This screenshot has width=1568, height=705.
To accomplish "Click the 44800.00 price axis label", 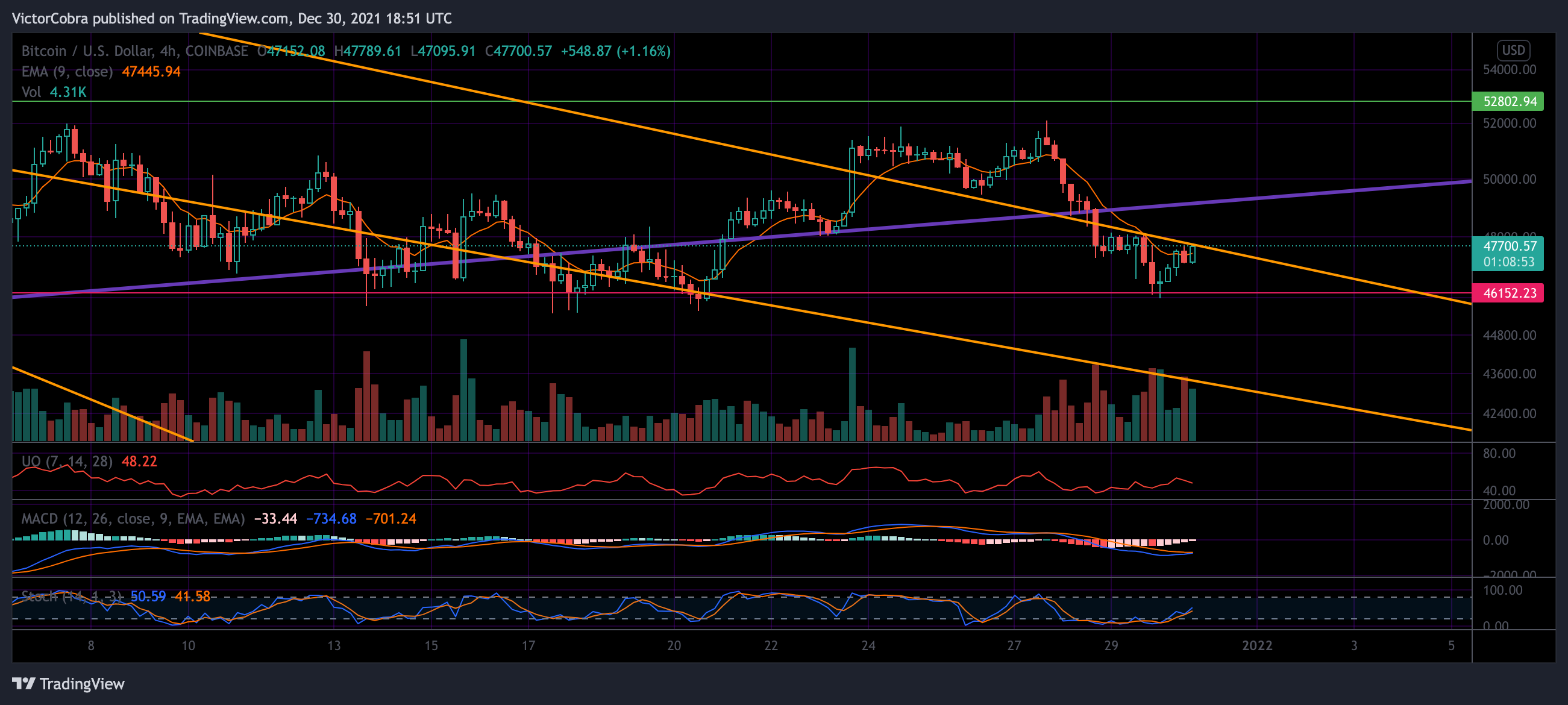I will 1509,336.
